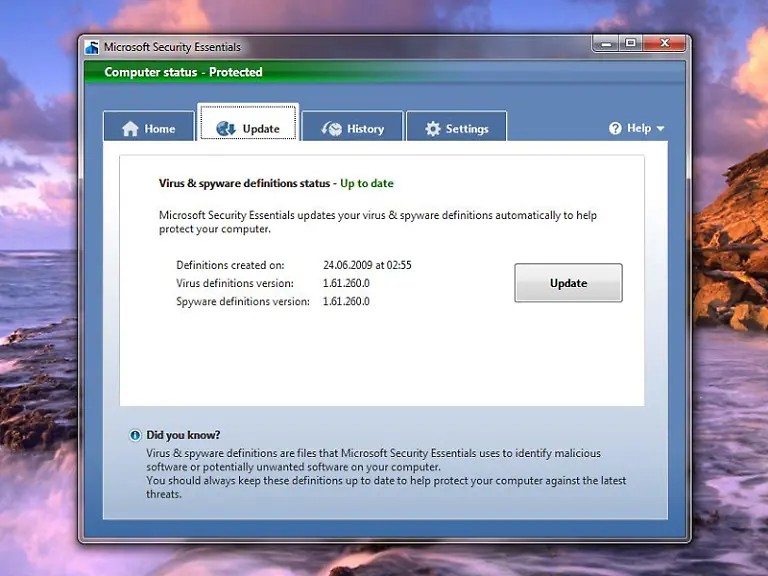768x576 pixels.
Task: Click the clock icon on History tab
Action: point(331,129)
